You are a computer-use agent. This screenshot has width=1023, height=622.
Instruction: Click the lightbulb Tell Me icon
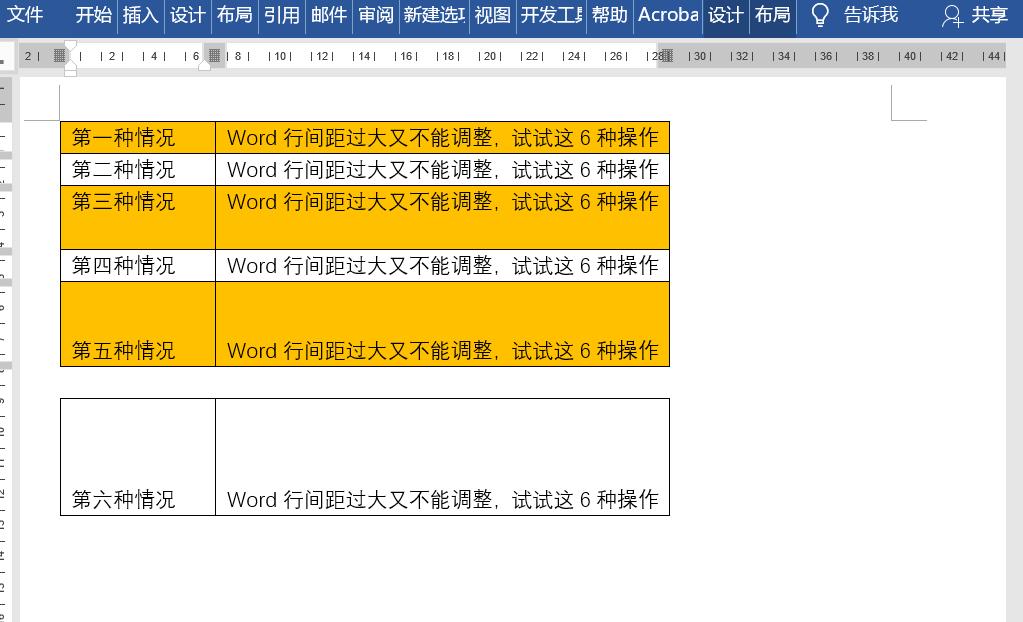(x=819, y=16)
